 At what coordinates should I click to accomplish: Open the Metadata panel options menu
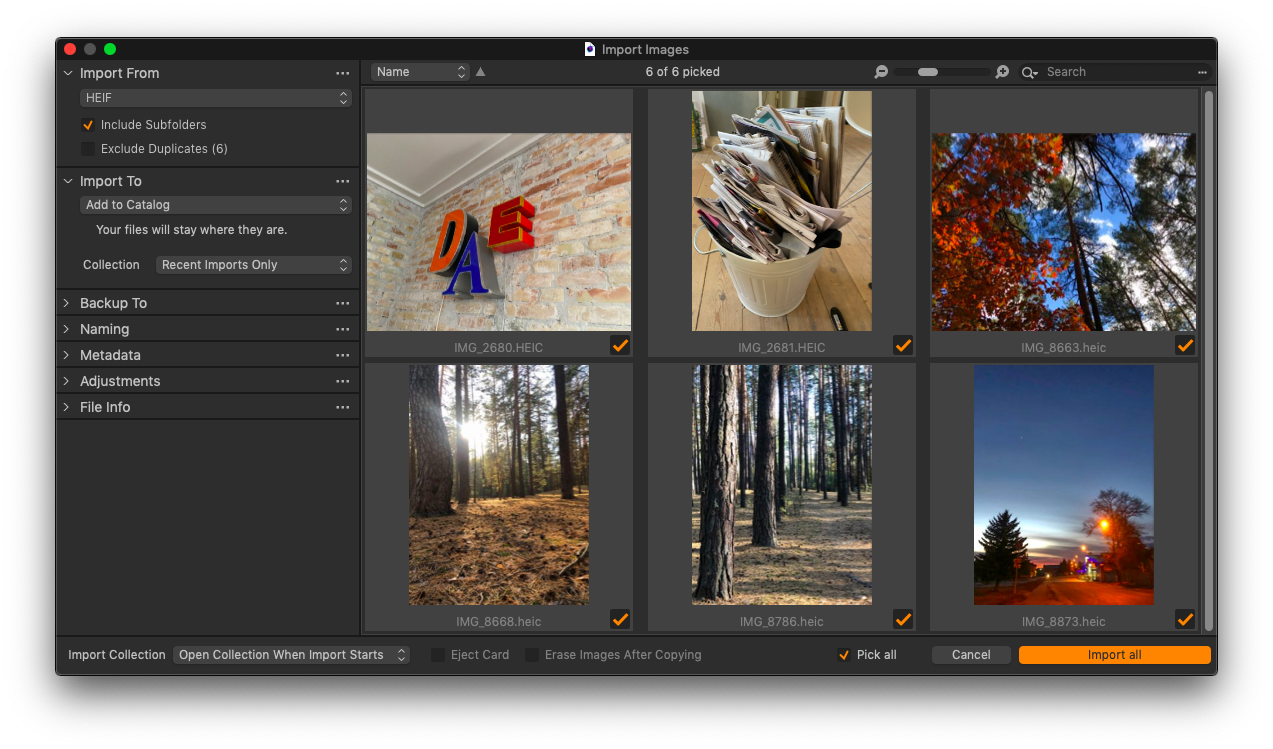tap(342, 355)
